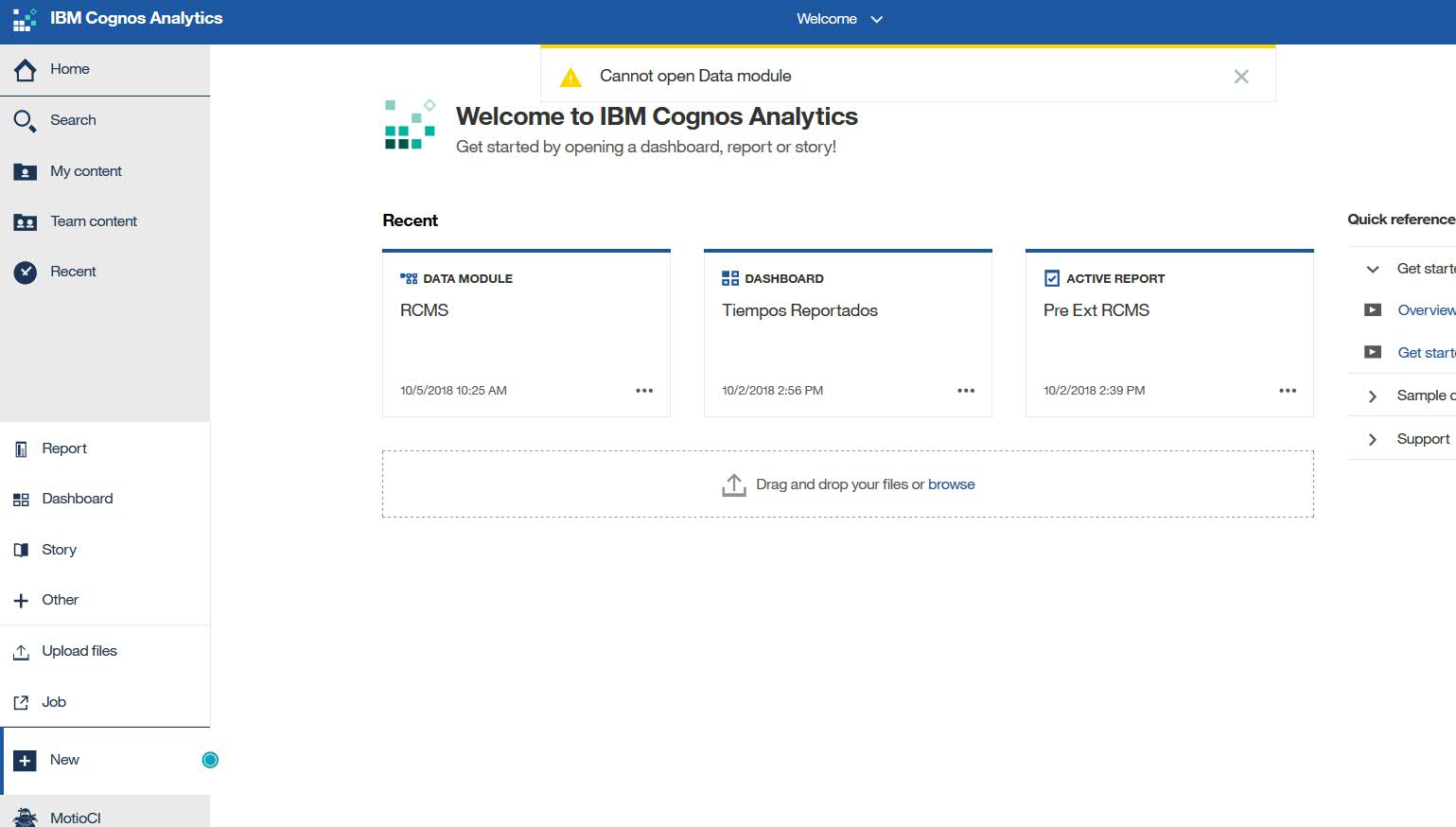1456x827 pixels.
Task: Expand the Support section
Action: [x=1373, y=438]
